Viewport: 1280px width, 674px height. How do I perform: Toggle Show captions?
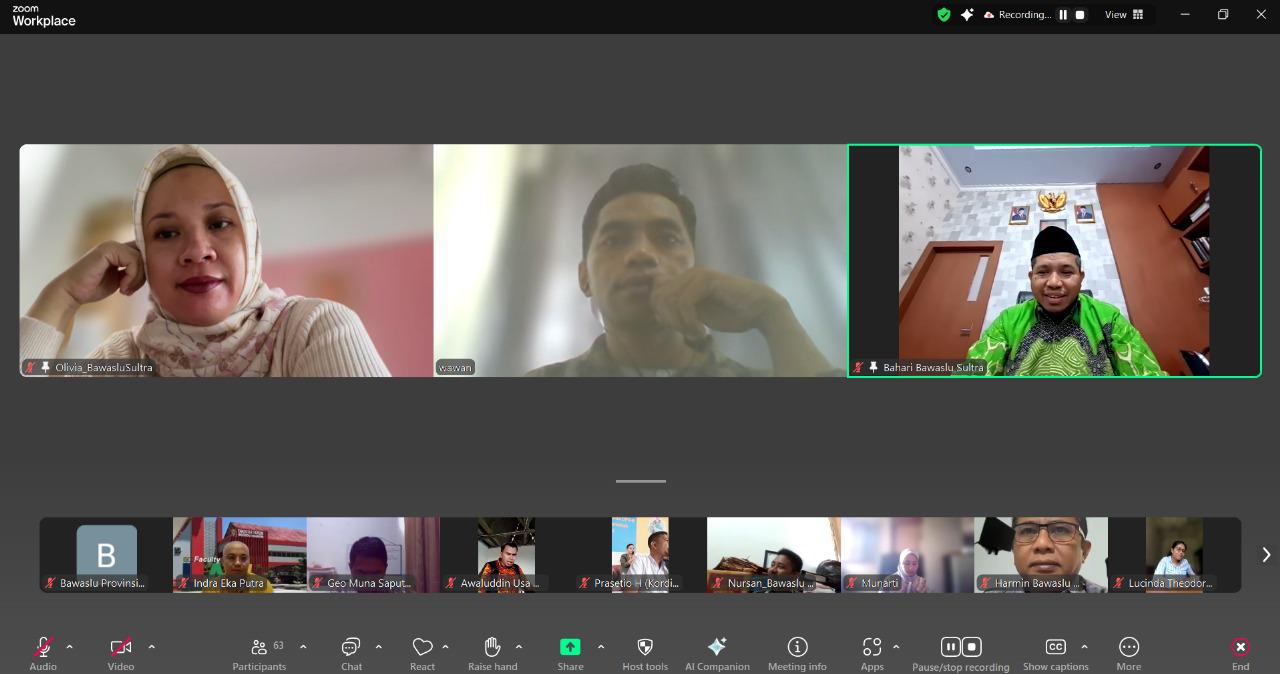1055,648
